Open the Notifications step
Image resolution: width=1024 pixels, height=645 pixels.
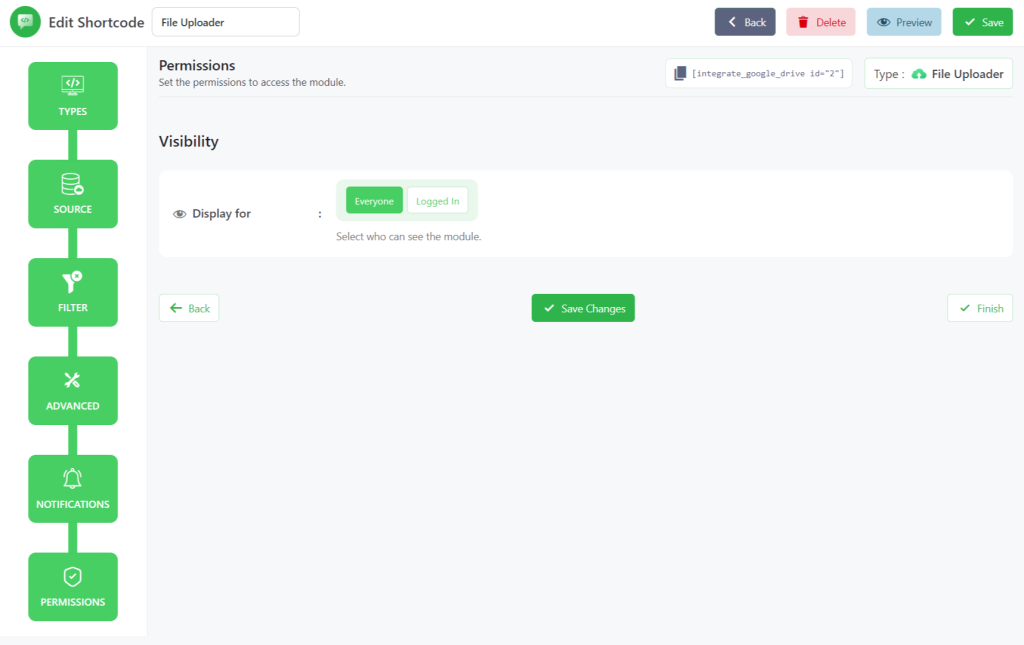(x=72, y=488)
